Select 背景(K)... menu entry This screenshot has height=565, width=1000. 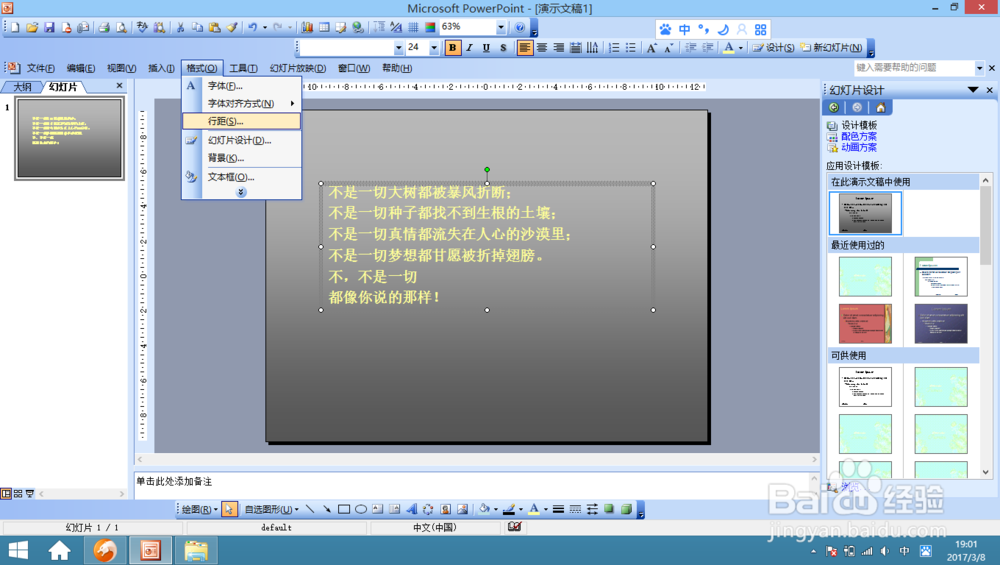coord(242,158)
